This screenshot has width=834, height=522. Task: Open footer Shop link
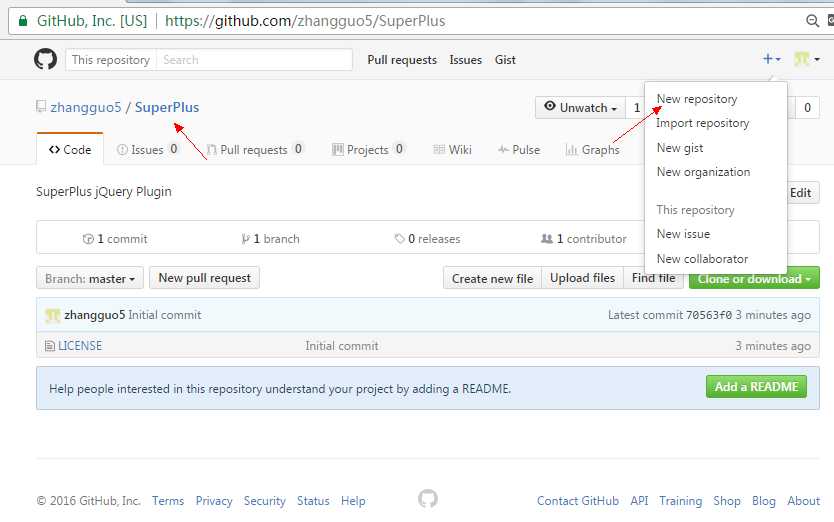[x=727, y=501]
